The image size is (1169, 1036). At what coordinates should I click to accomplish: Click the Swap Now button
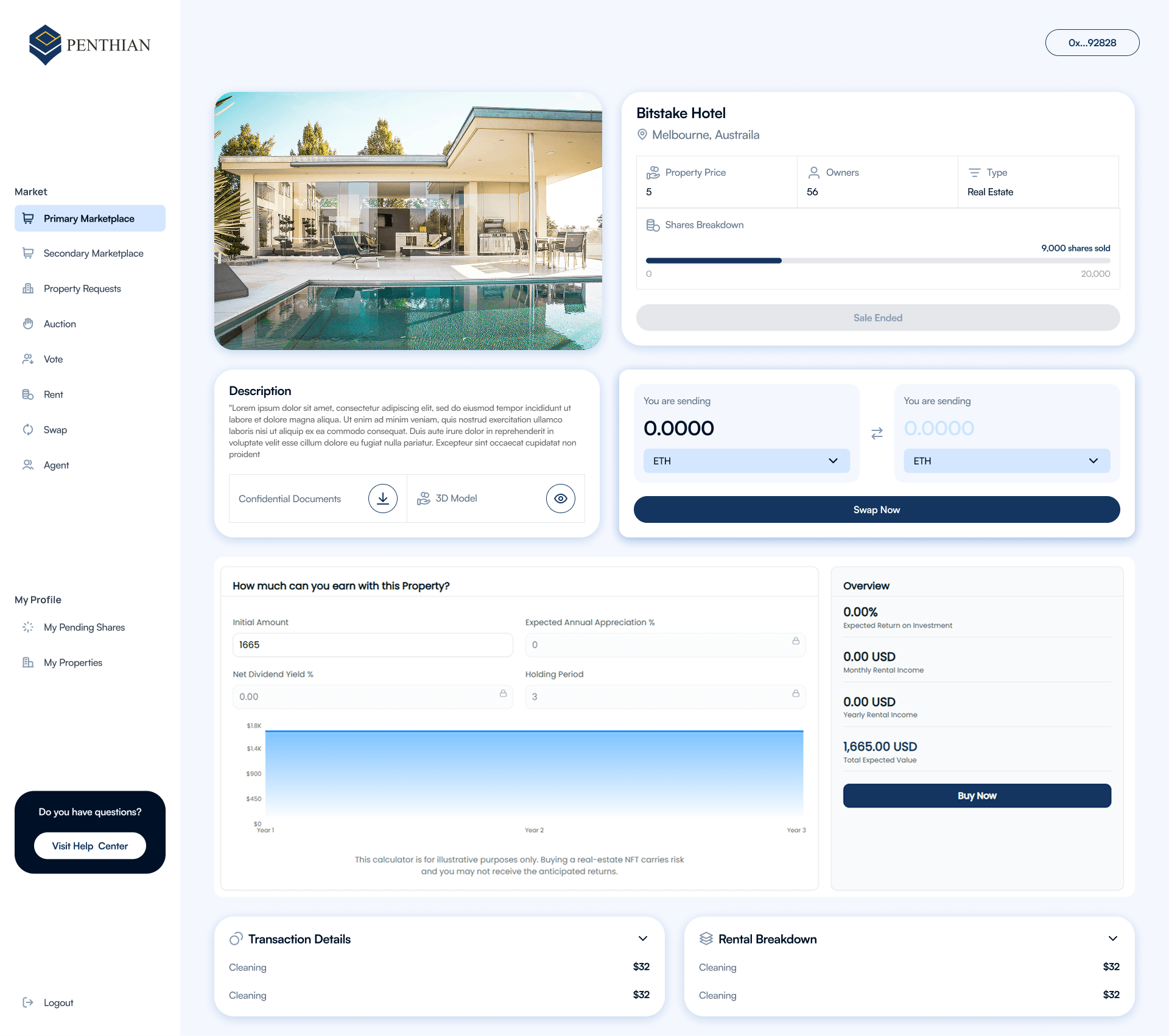[877, 509]
